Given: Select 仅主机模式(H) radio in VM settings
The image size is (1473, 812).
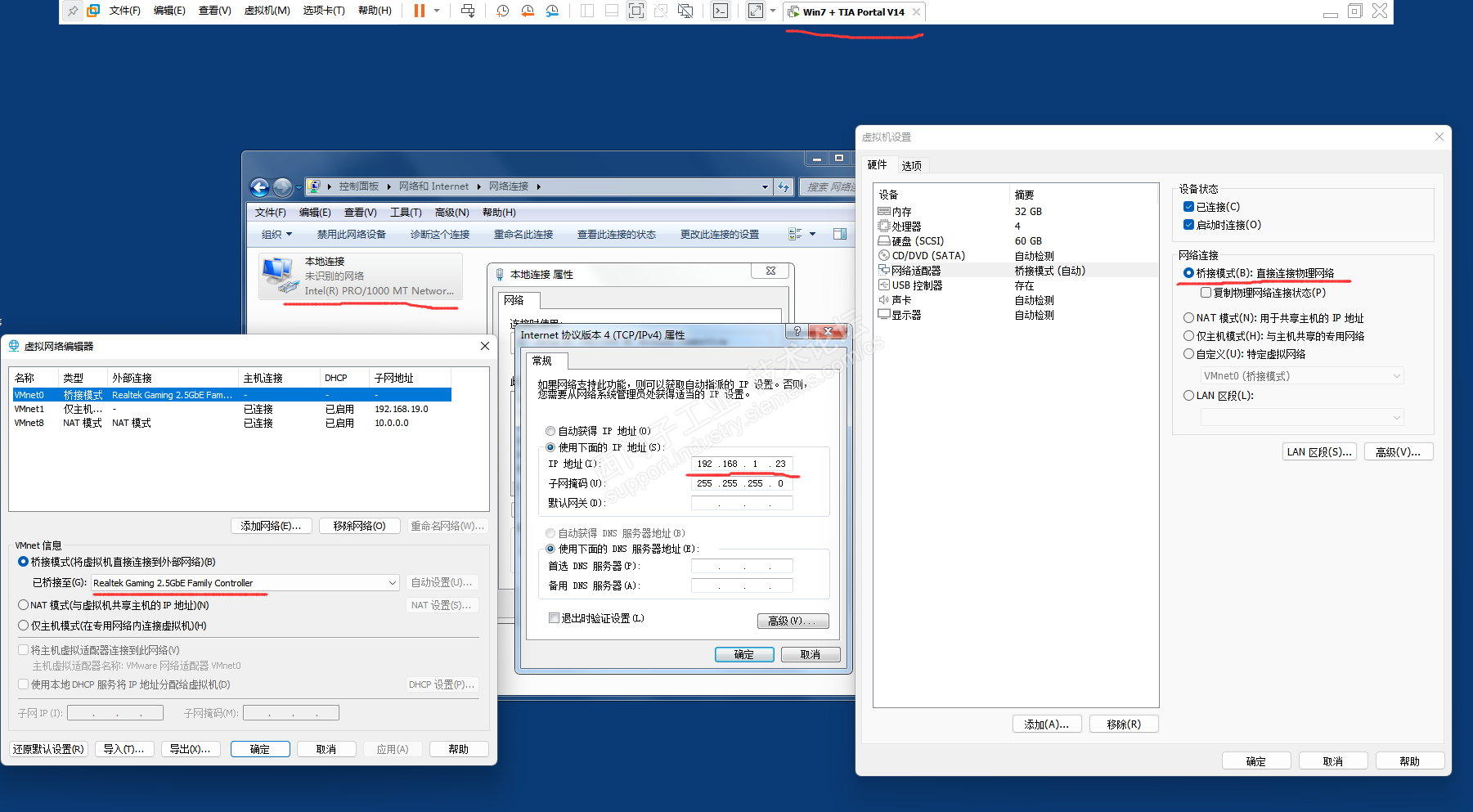Looking at the screenshot, I should click(1188, 336).
